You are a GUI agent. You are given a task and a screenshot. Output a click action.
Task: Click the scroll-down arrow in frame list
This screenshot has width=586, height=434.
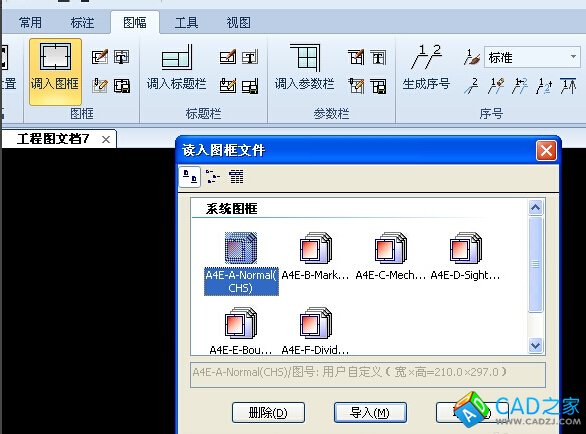536,345
